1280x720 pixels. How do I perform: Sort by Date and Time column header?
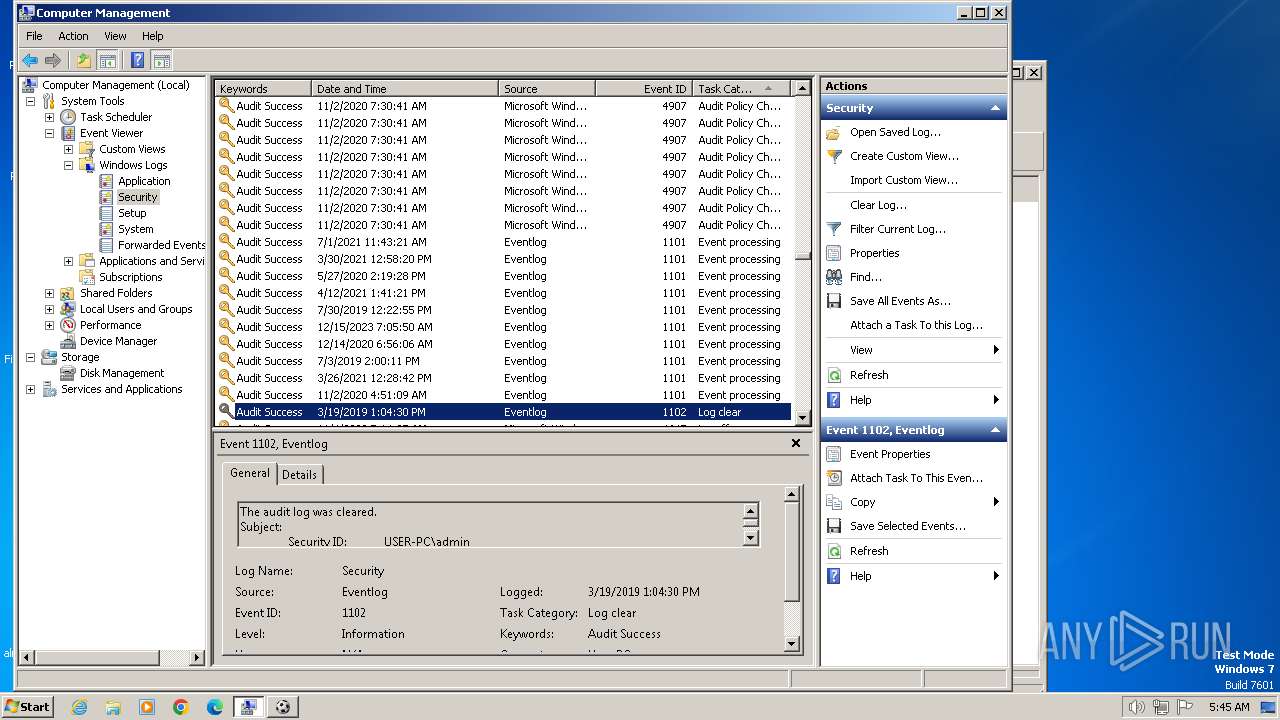tap(405, 88)
